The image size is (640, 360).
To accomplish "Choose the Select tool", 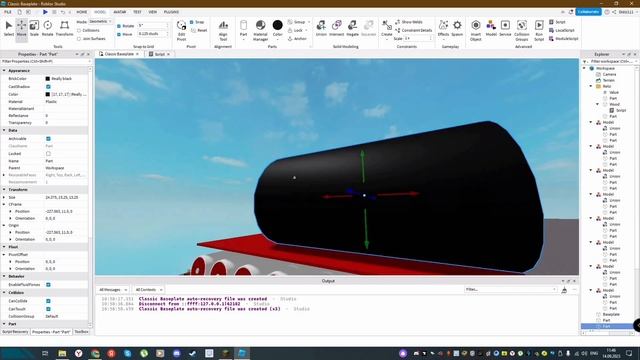I will [9, 29].
